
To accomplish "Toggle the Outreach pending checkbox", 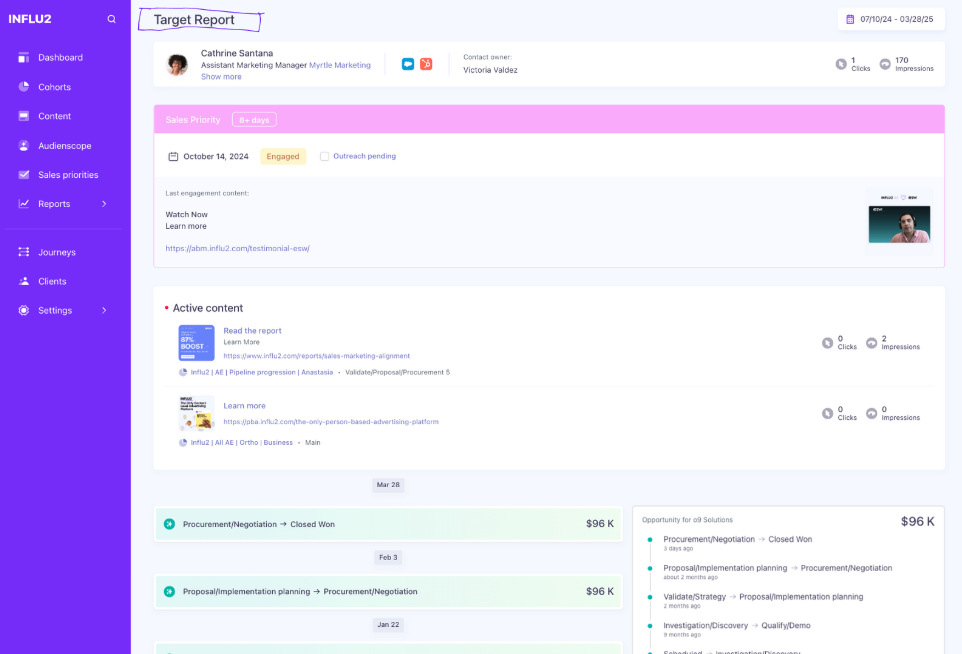I will (325, 156).
